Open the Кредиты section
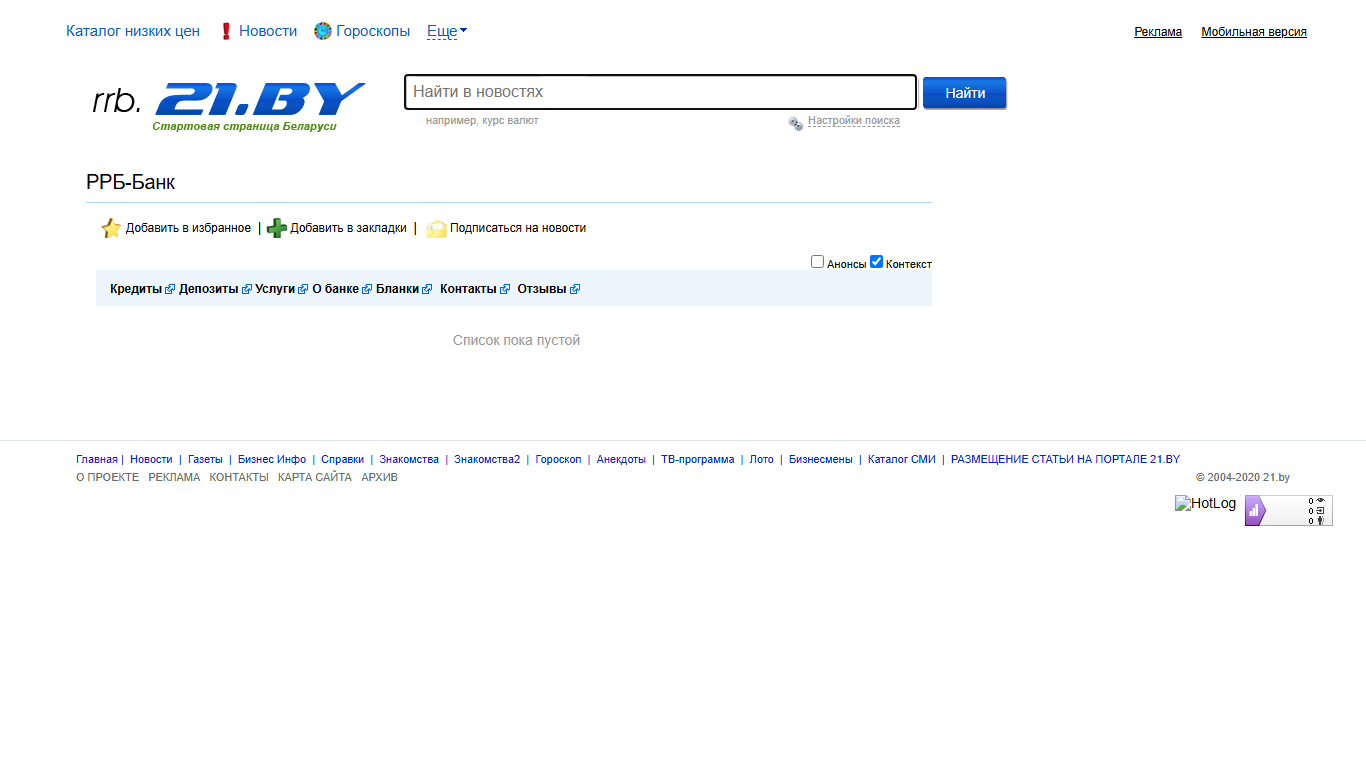The height and width of the screenshot is (768, 1366). tap(136, 289)
